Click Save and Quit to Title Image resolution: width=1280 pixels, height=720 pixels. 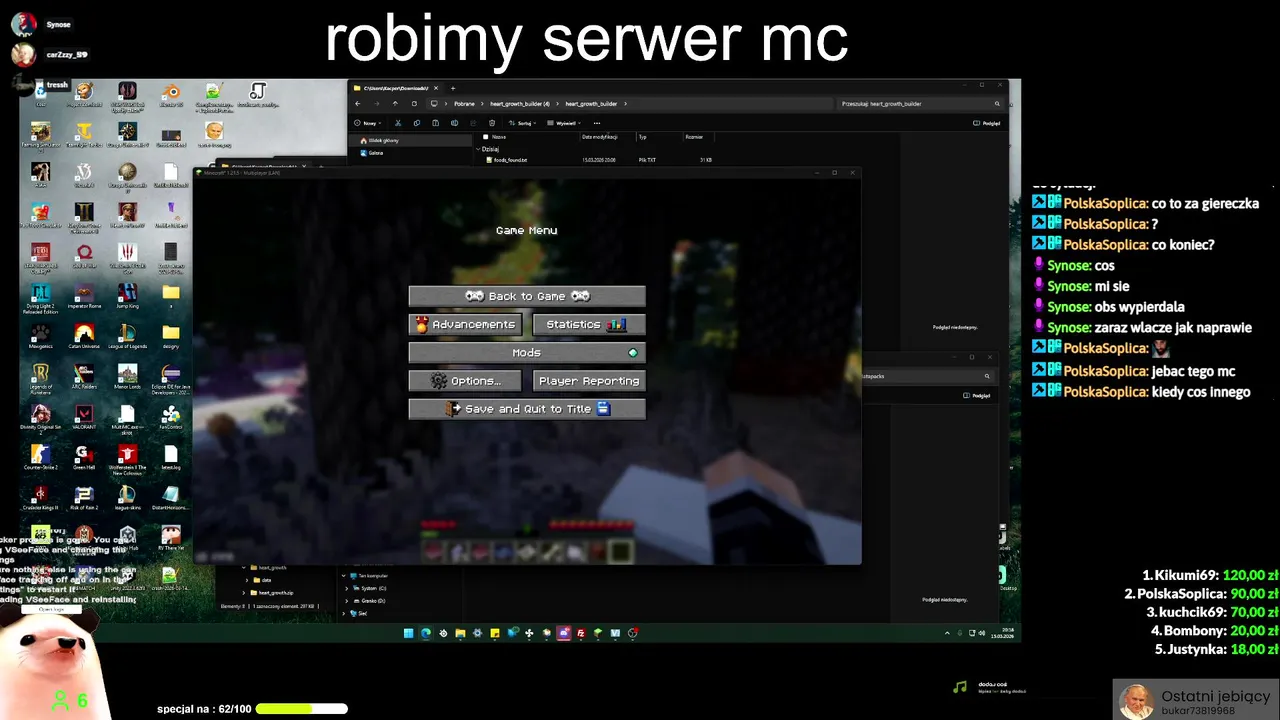click(x=527, y=408)
